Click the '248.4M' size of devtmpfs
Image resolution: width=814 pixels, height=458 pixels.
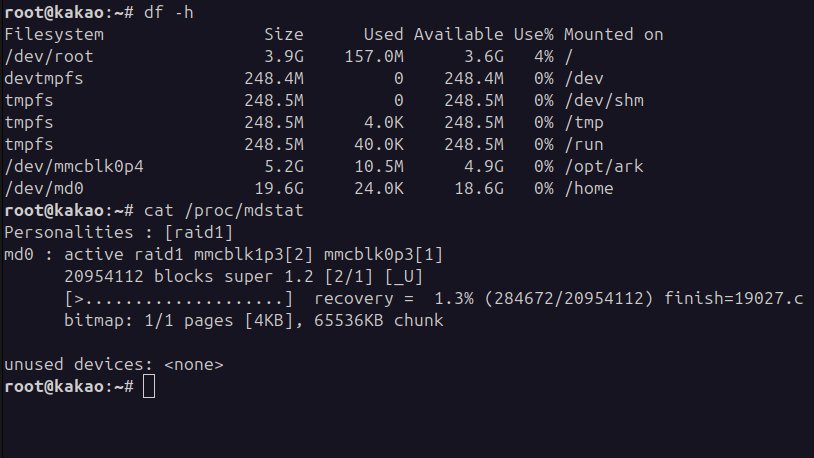point(274,78)
